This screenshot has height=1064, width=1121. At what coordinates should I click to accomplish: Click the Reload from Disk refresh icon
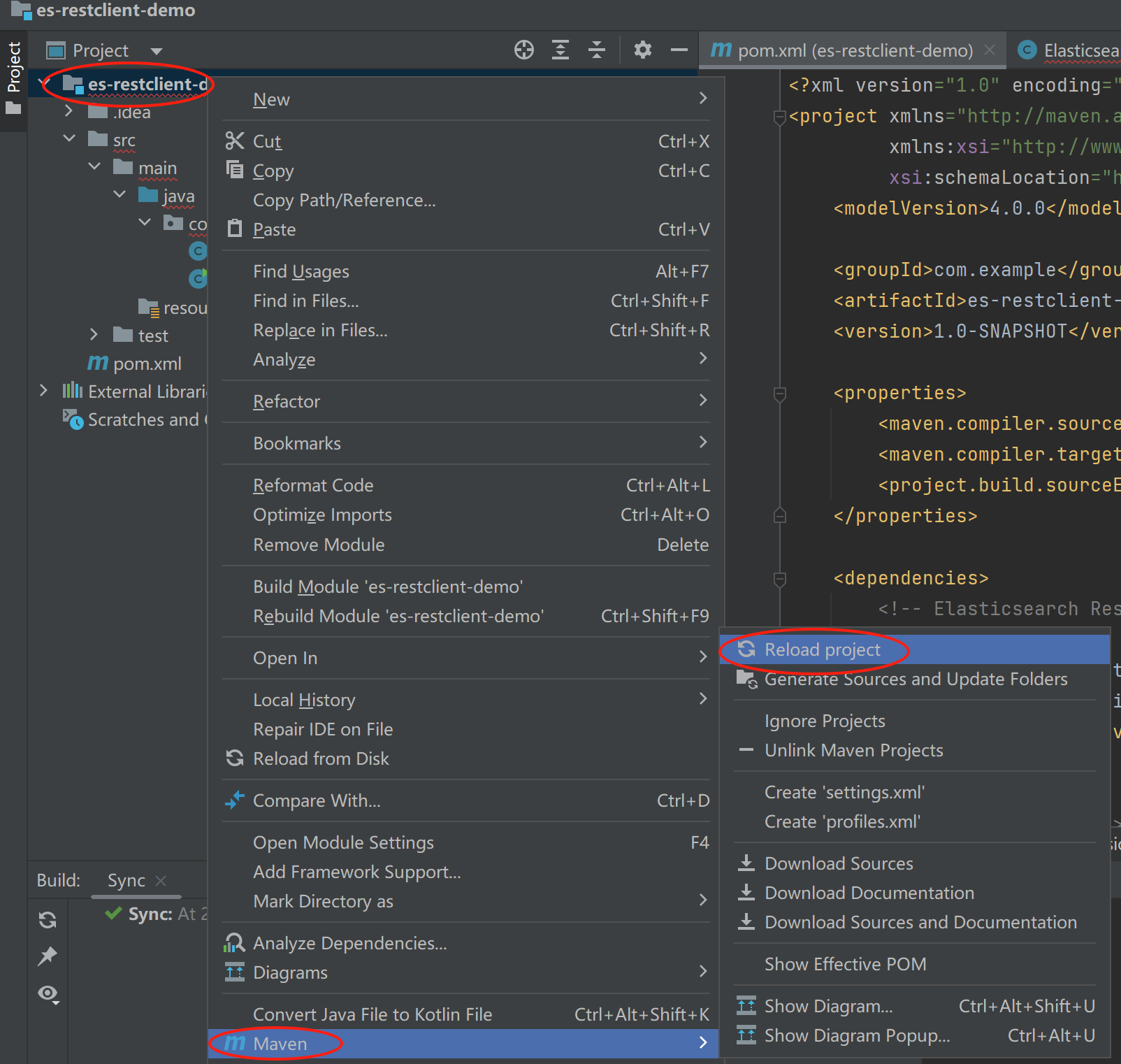235,758
